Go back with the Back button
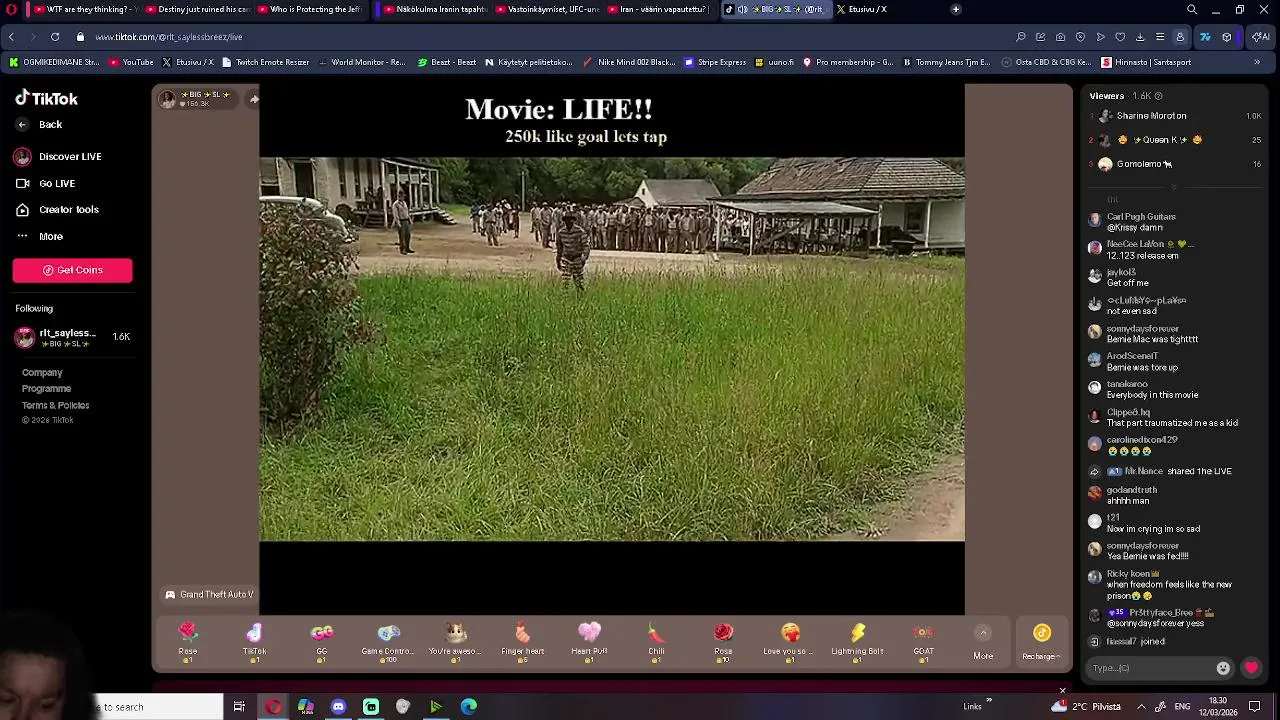Viewport: 1280px width, 720px height. click(x=39, y=125)
